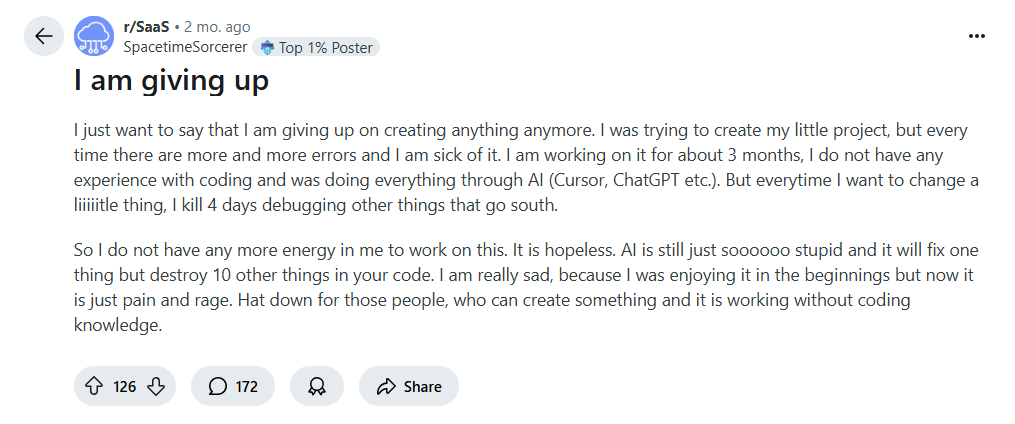Open SpacetimeSorcerer's user profile
1015x424 pixels.
point(185,47)
